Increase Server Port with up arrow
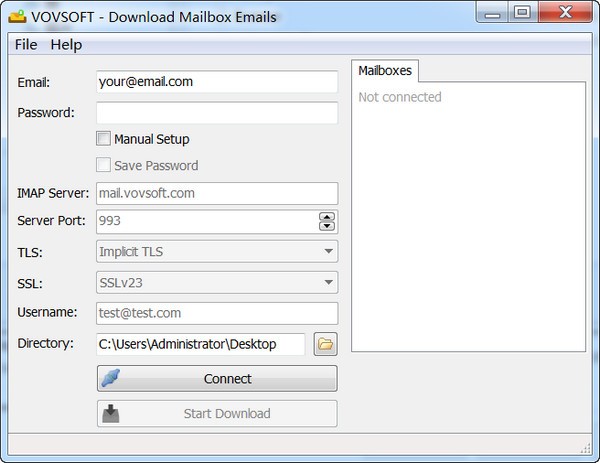 (x=326, y=217)
